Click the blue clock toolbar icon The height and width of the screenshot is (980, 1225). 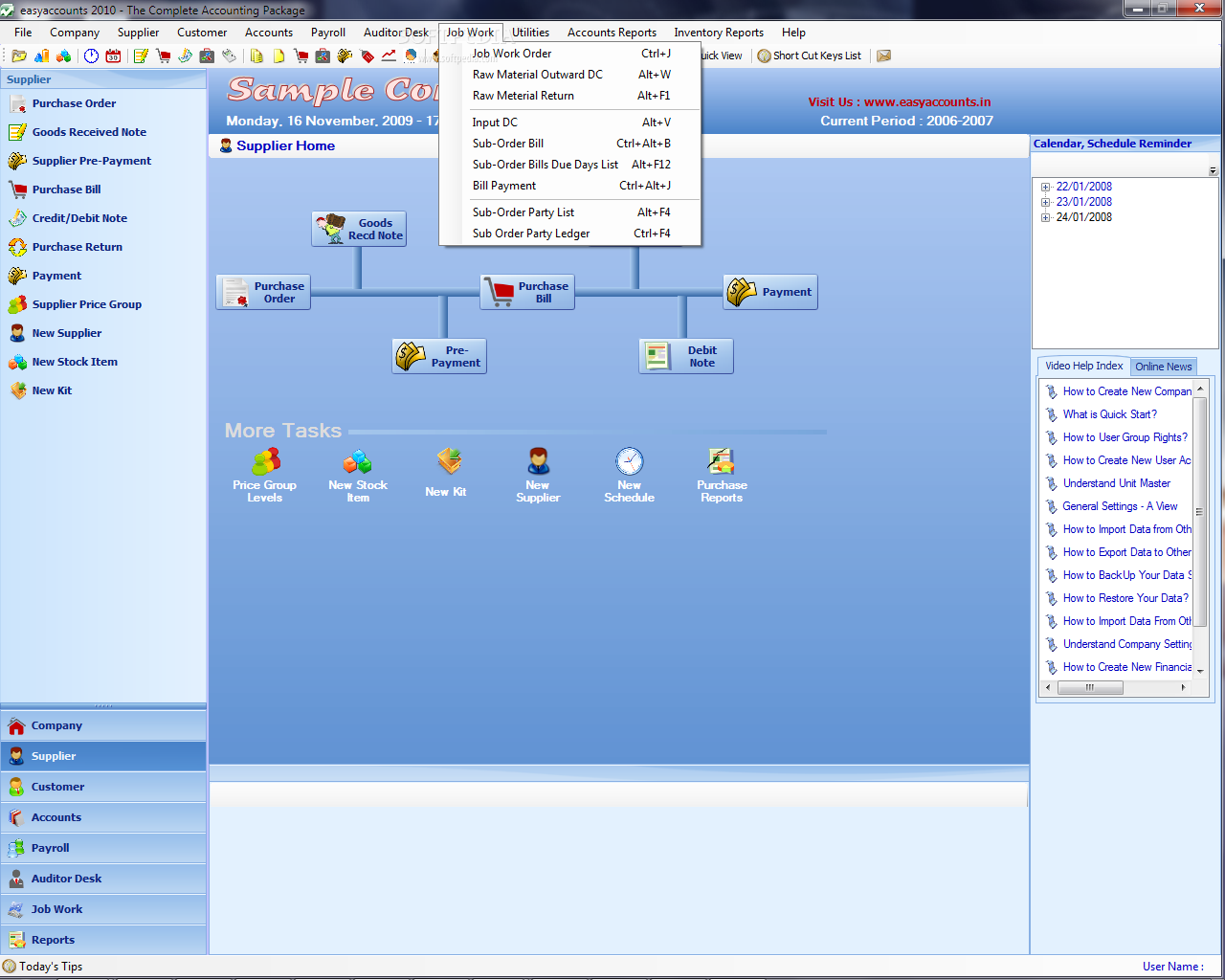coord(91,56)
